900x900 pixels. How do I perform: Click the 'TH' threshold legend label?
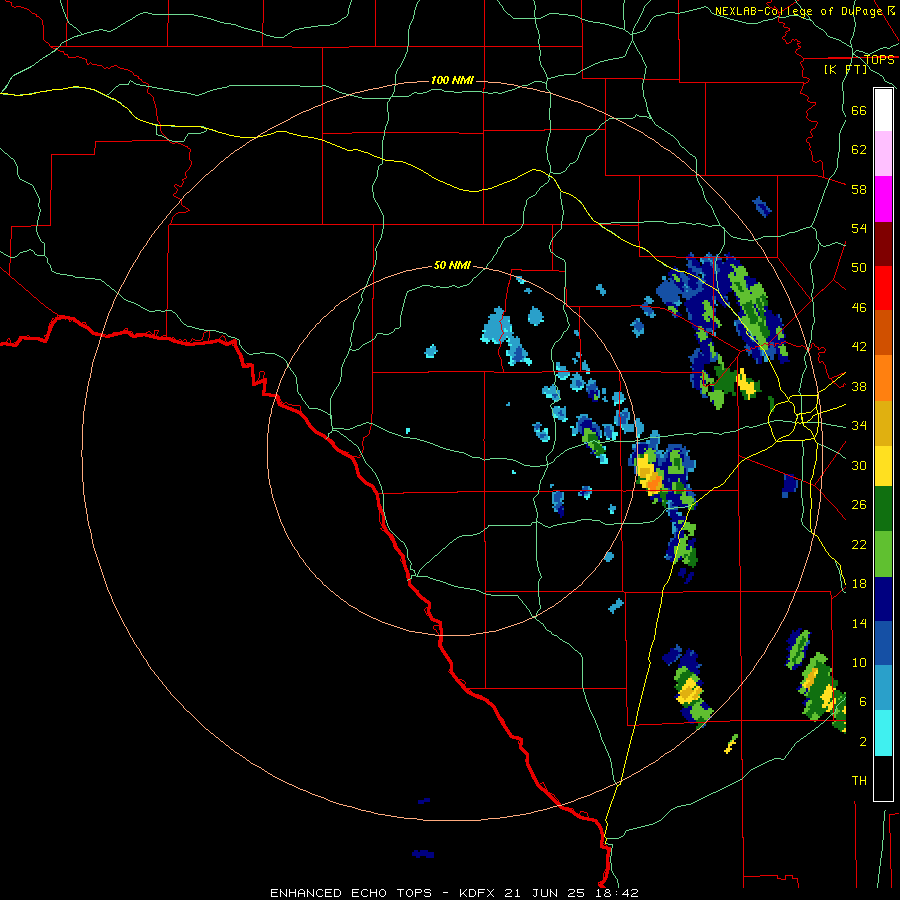[859, 781]
